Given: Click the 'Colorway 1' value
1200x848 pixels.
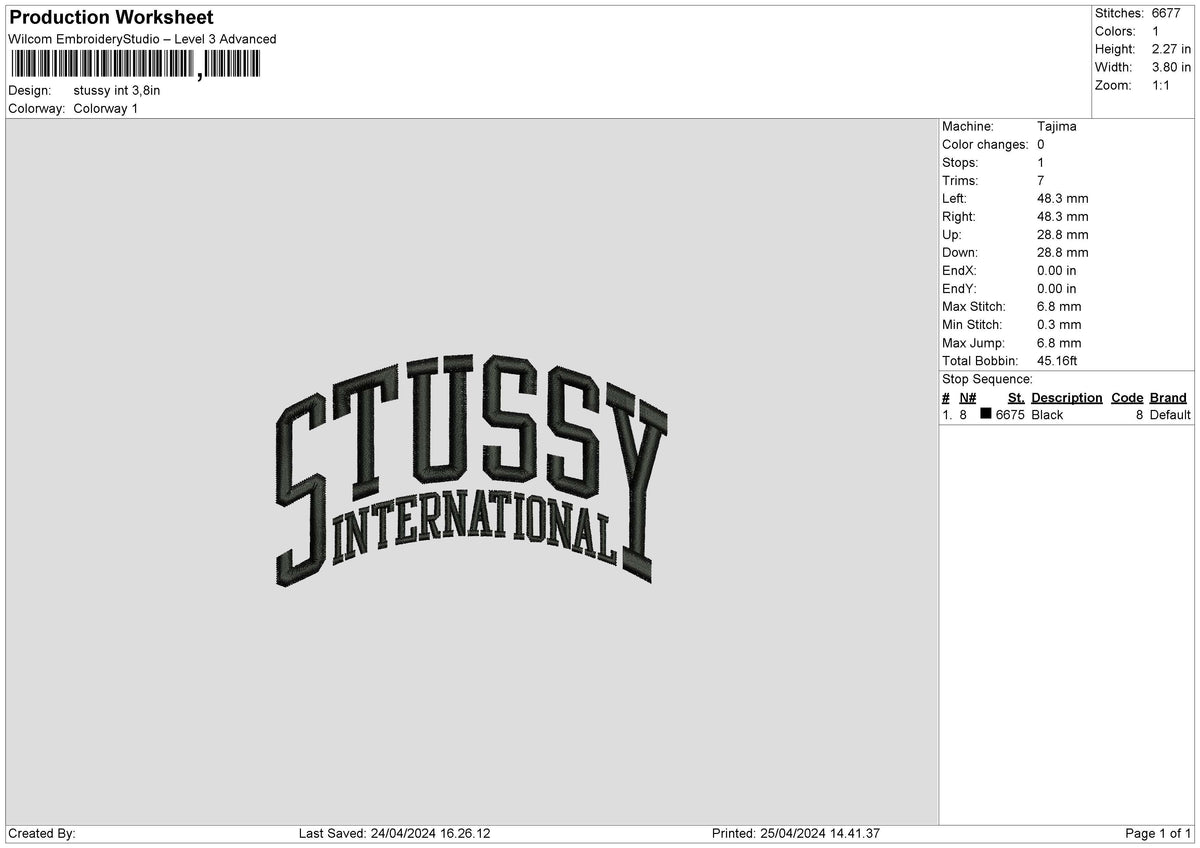Looking at the screenshot, I should click(106, 108).
